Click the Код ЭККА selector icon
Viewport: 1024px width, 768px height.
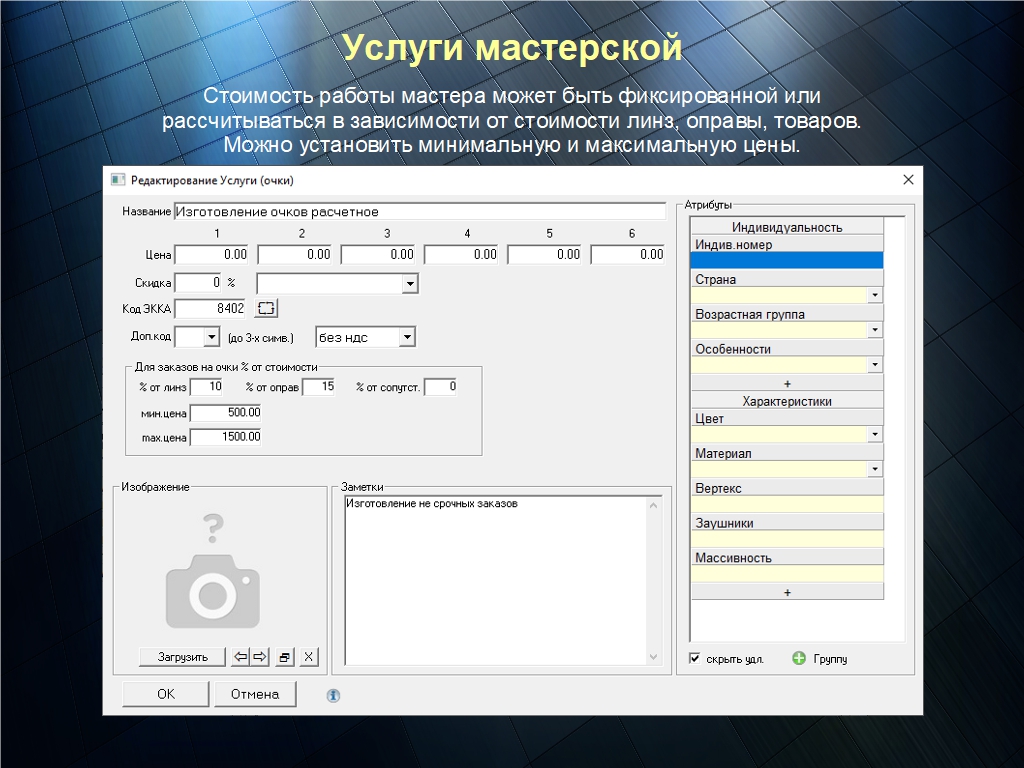point(266,309)
